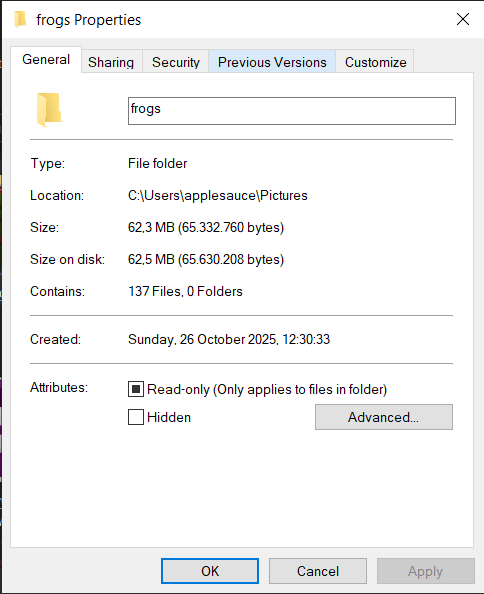Click the Hidden label text
The height and width of the screenshot is (594, 484).
coord(169,417)
